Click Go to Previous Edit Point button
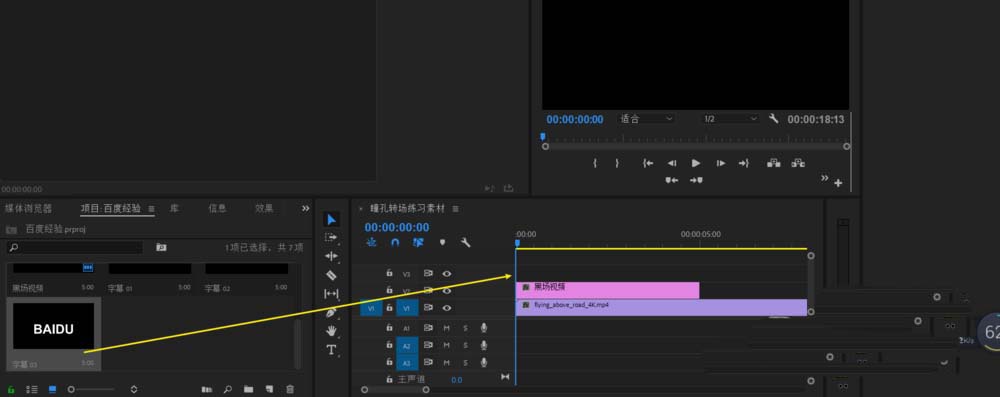The width and height of the screenshot is (1000, 397). pyautogui.click(x=672, y=181)
